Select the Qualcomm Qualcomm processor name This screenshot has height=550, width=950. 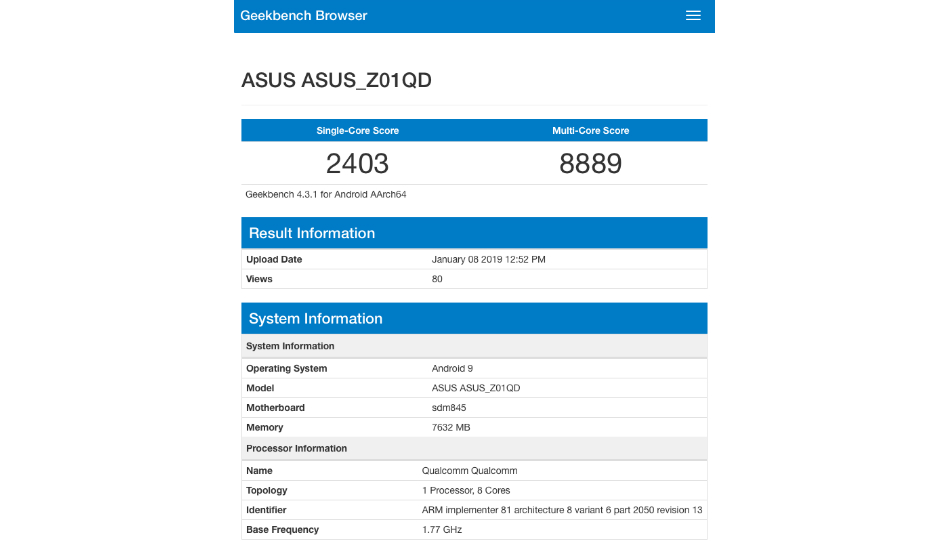coord(470,471)
